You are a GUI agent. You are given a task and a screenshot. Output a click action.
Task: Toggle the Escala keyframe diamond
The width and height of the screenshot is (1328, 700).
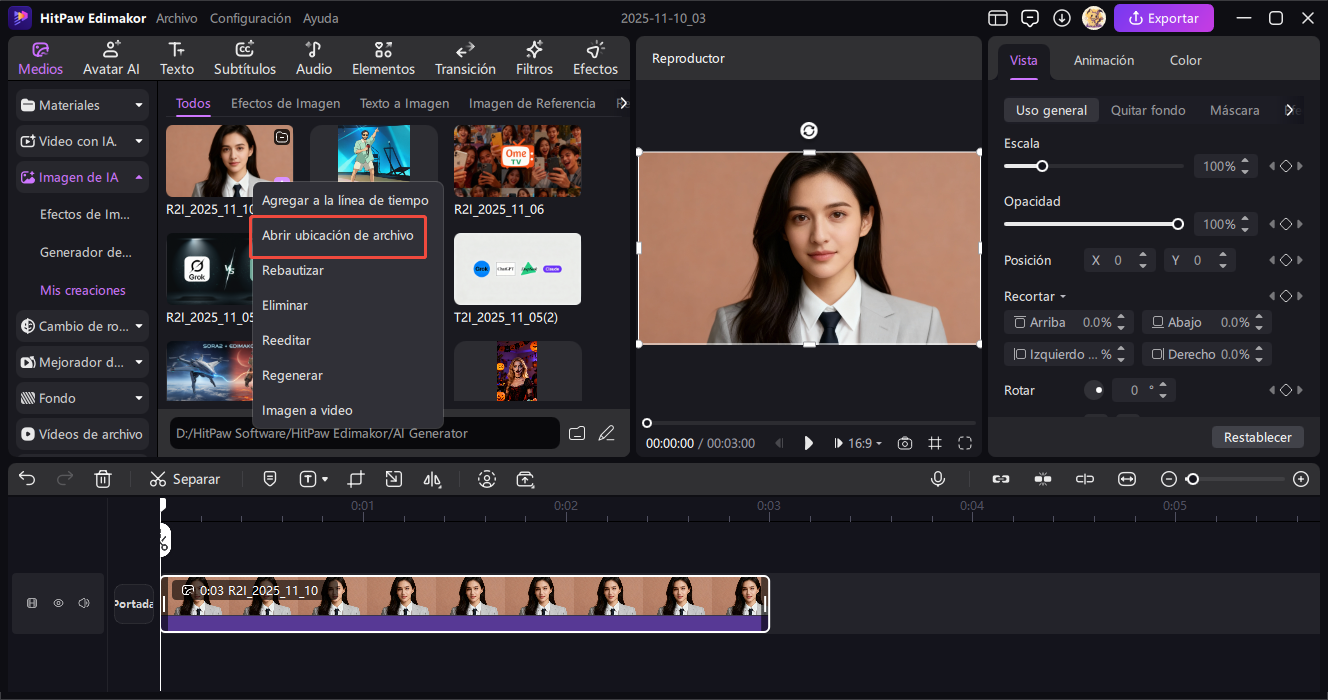tap(1286, 166)
